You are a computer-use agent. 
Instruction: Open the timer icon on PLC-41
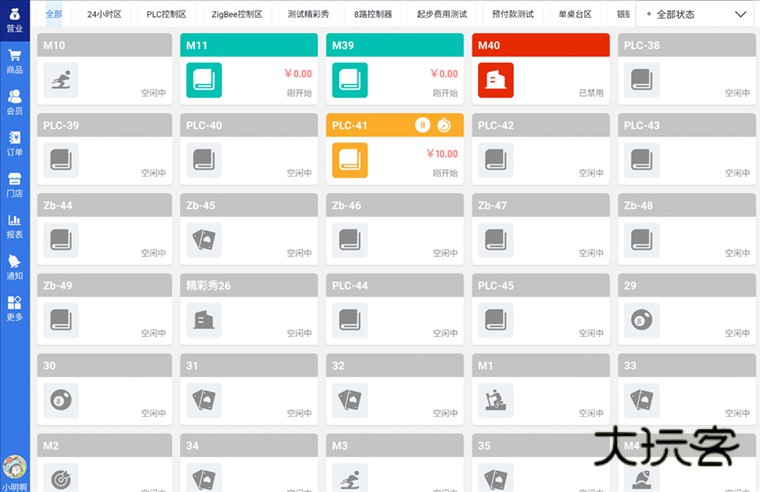[x=443, y=125]
